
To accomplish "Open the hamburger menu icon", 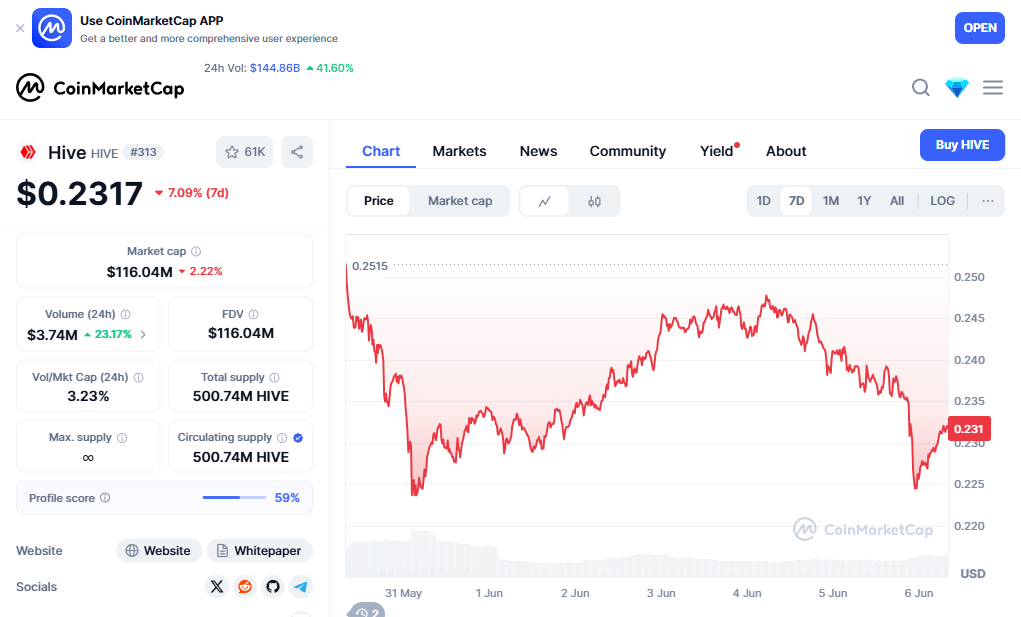I will click(993, 88).
